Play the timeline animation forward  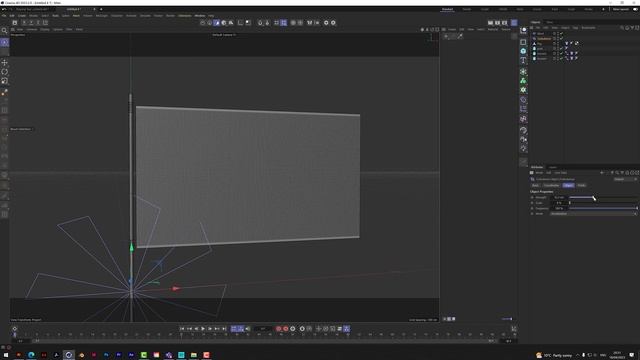point(203,329)
